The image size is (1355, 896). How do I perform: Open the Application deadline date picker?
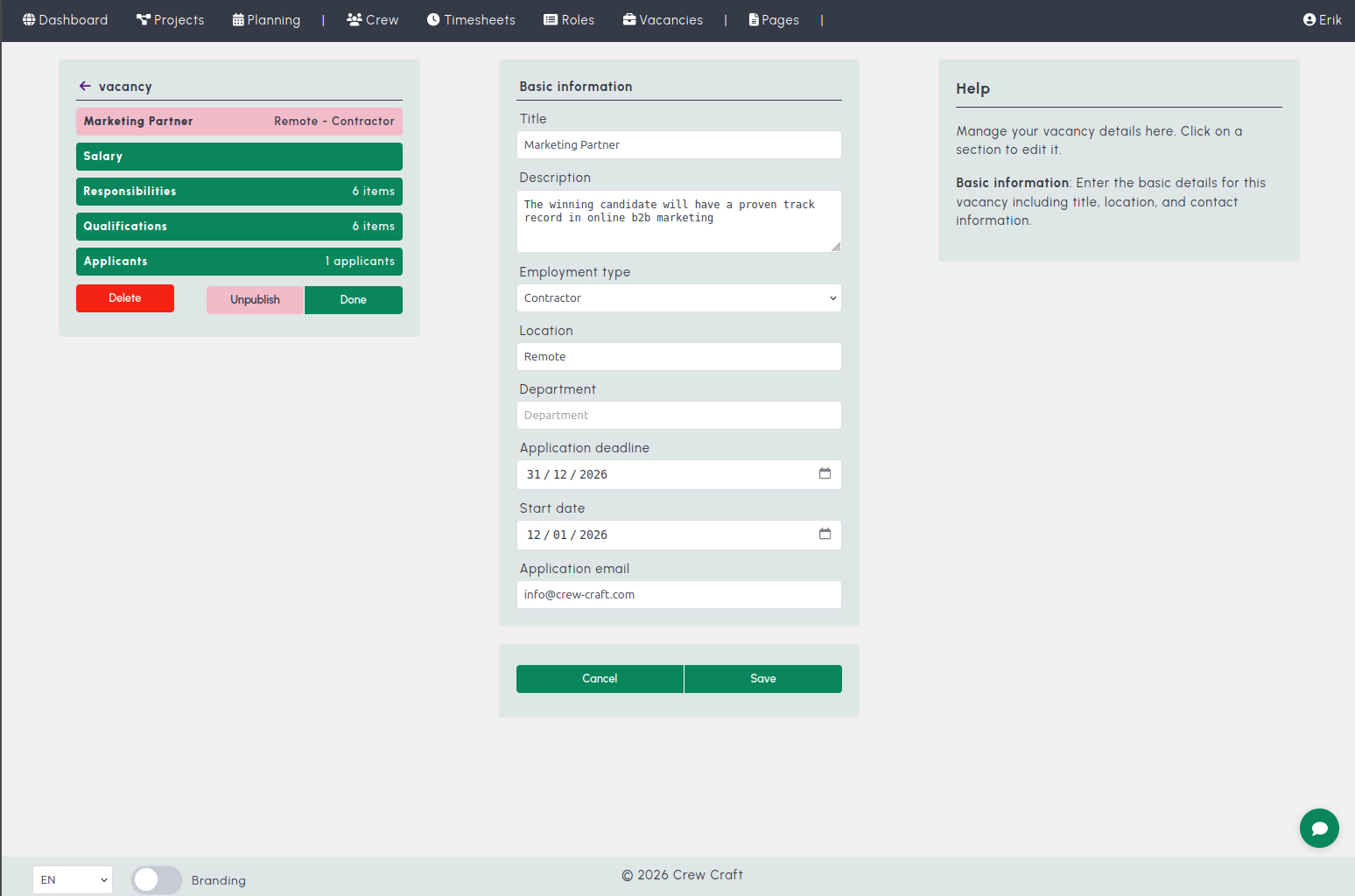click(824, 473)
